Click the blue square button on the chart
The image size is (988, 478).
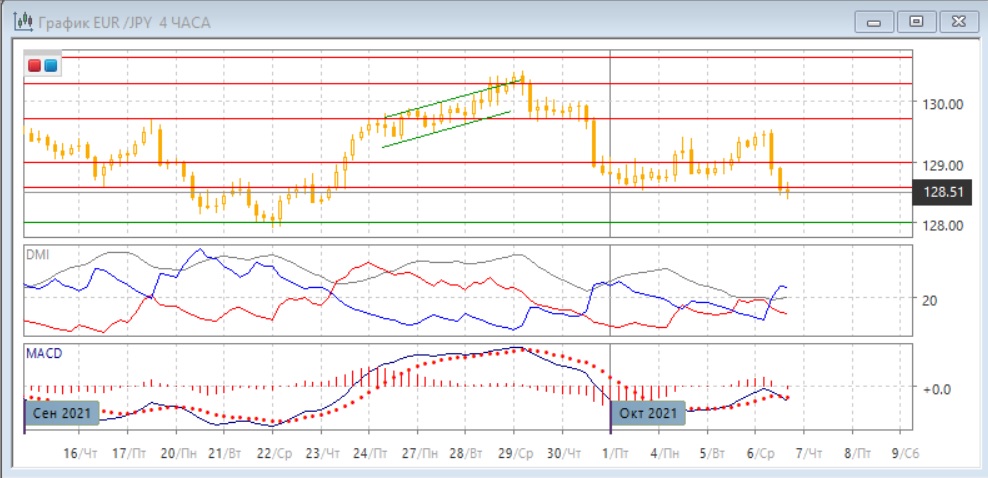click(50, 66)
